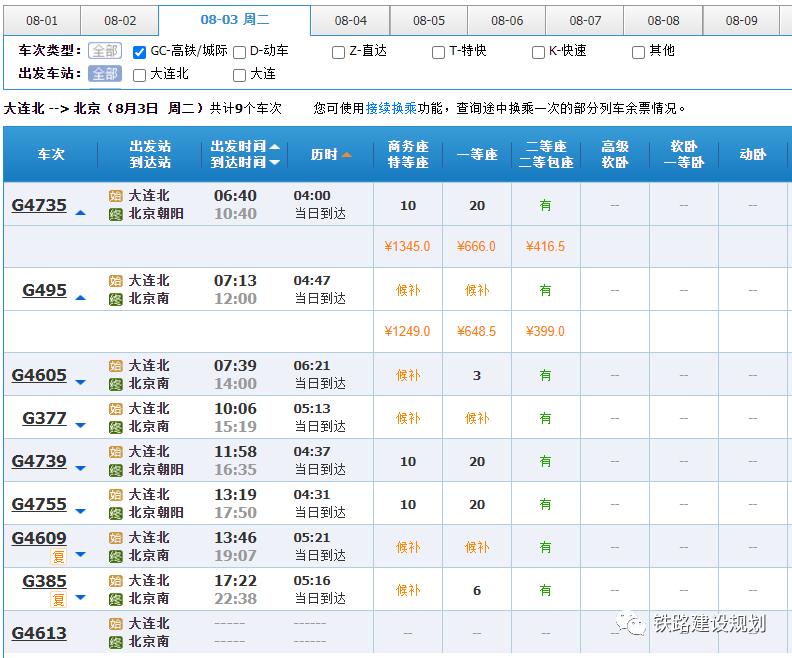The image size is (792, 658).
Task: Click the 终 terminal icon in the G4739 row
Action: click(x=116, y=469)
